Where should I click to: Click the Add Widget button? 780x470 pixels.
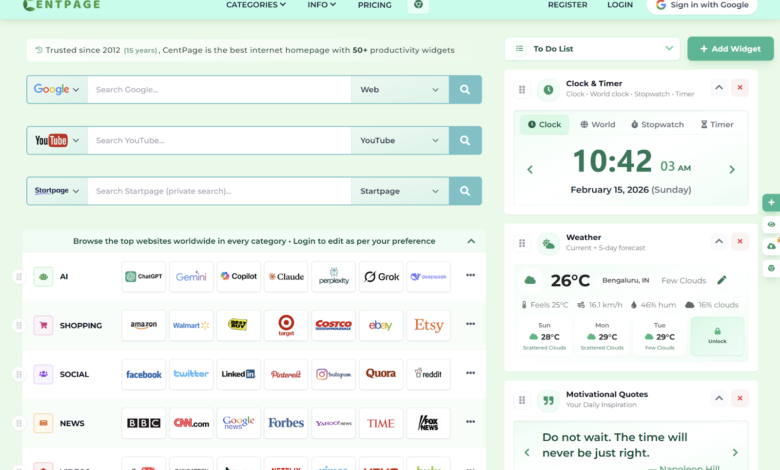(x=730, y=48)
